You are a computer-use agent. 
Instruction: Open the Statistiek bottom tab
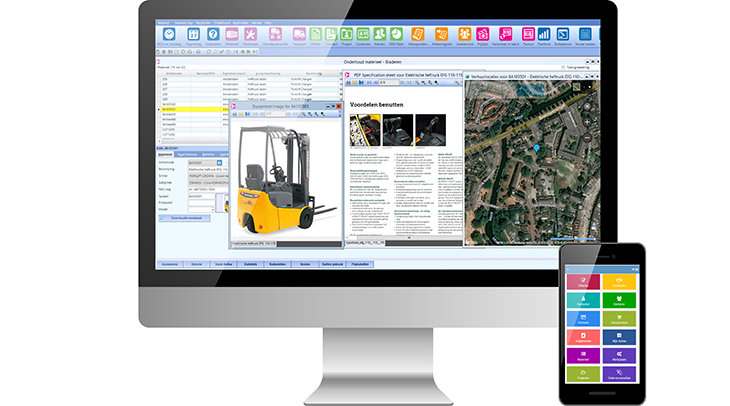[250, 264]
